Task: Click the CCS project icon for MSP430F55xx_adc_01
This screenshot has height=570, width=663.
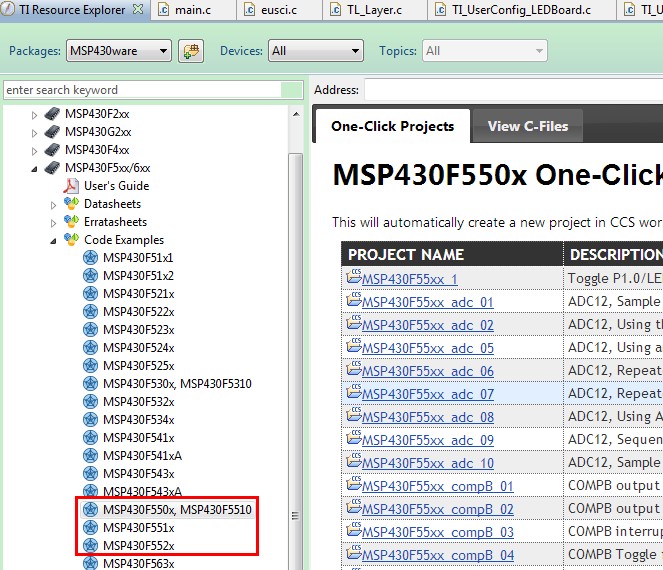Action: pyautogui.click(x=353, y=300)
